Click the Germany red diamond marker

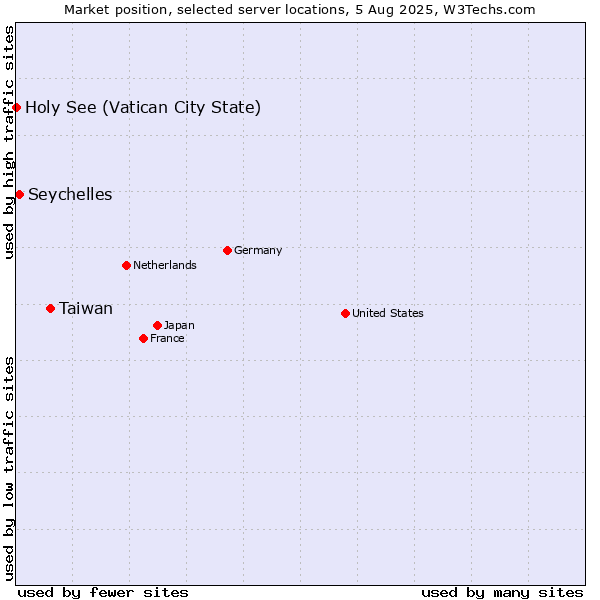tap(227, 251)
